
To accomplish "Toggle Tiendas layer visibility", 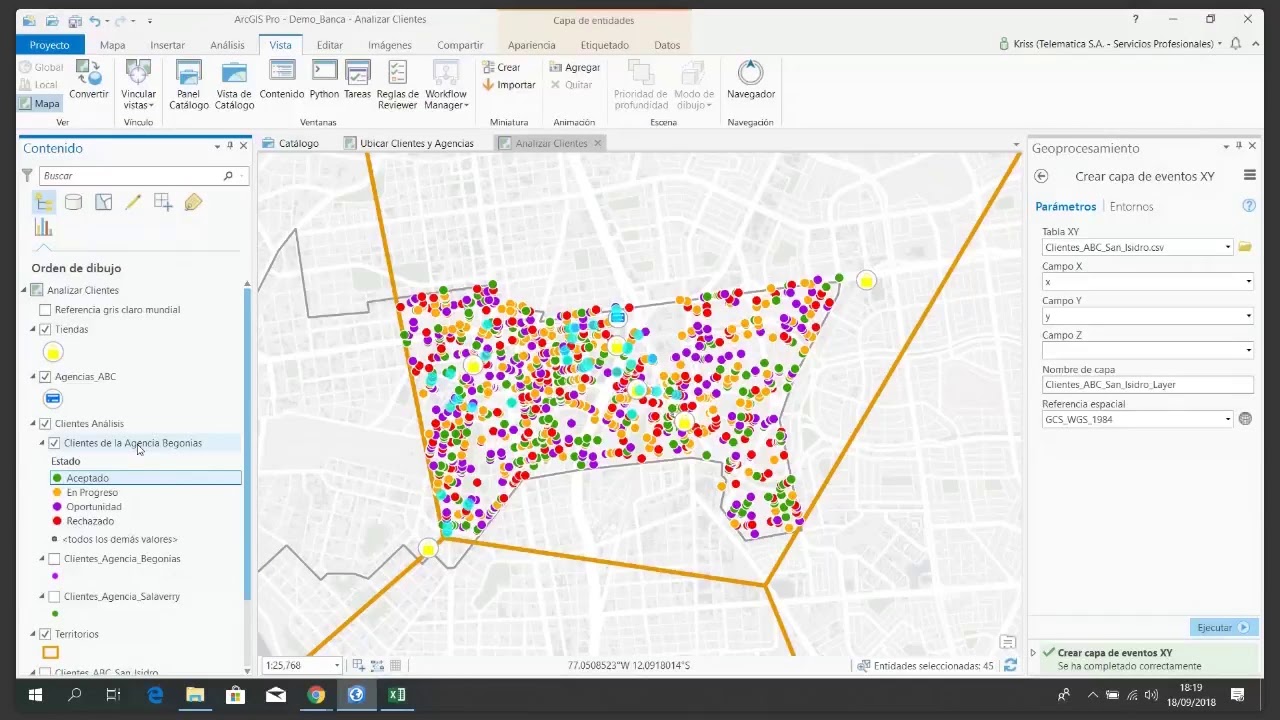I will pyautogui.click(x=45, y=329).
